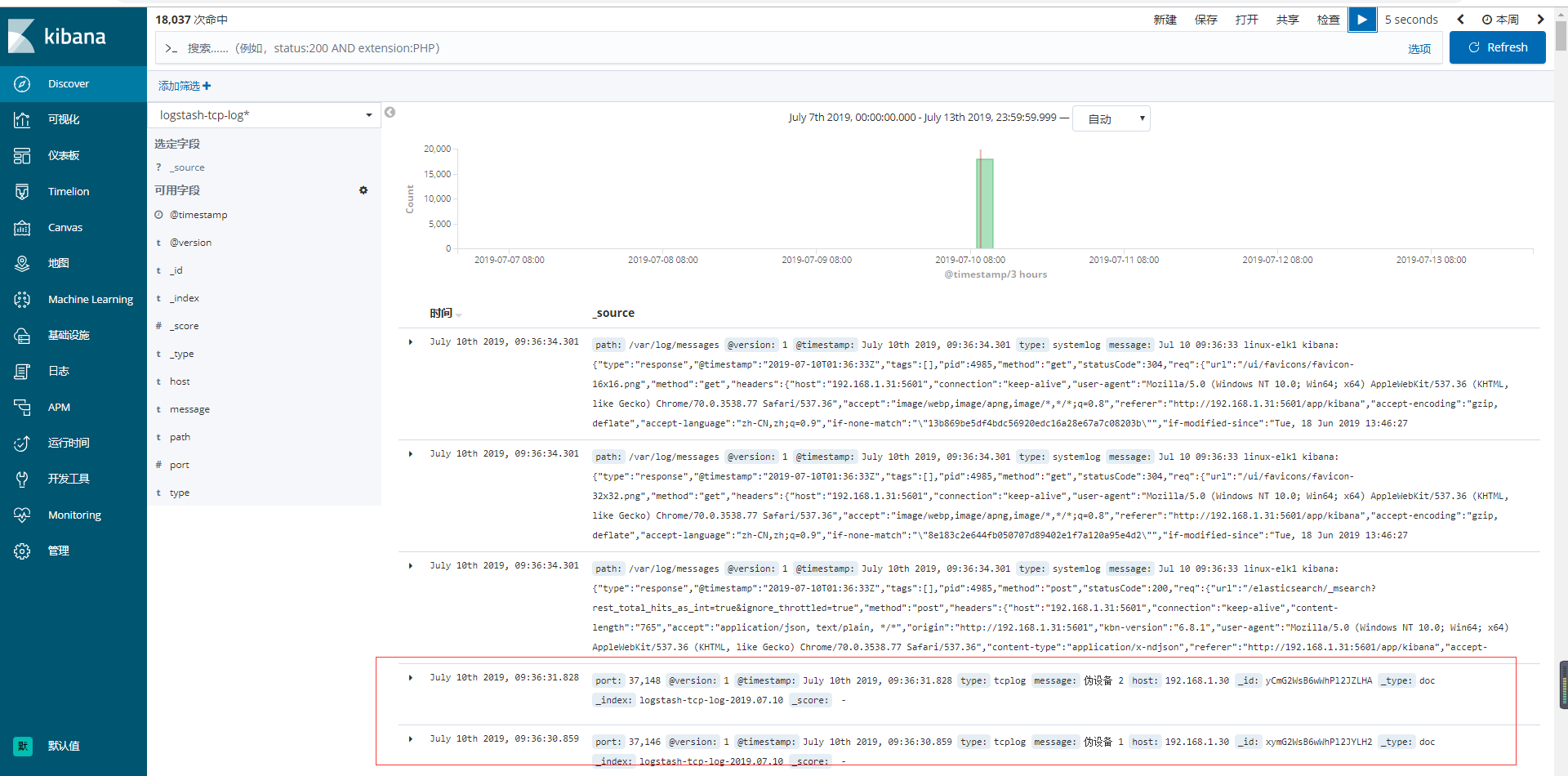
Task: Sort by the 时间 column header
Action: click(446, 314)
